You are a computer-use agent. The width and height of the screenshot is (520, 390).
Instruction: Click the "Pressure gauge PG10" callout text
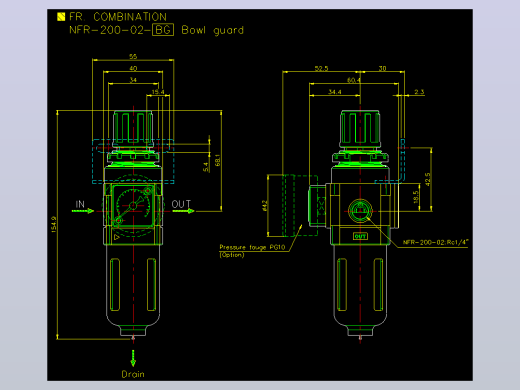tap(252, 247)
